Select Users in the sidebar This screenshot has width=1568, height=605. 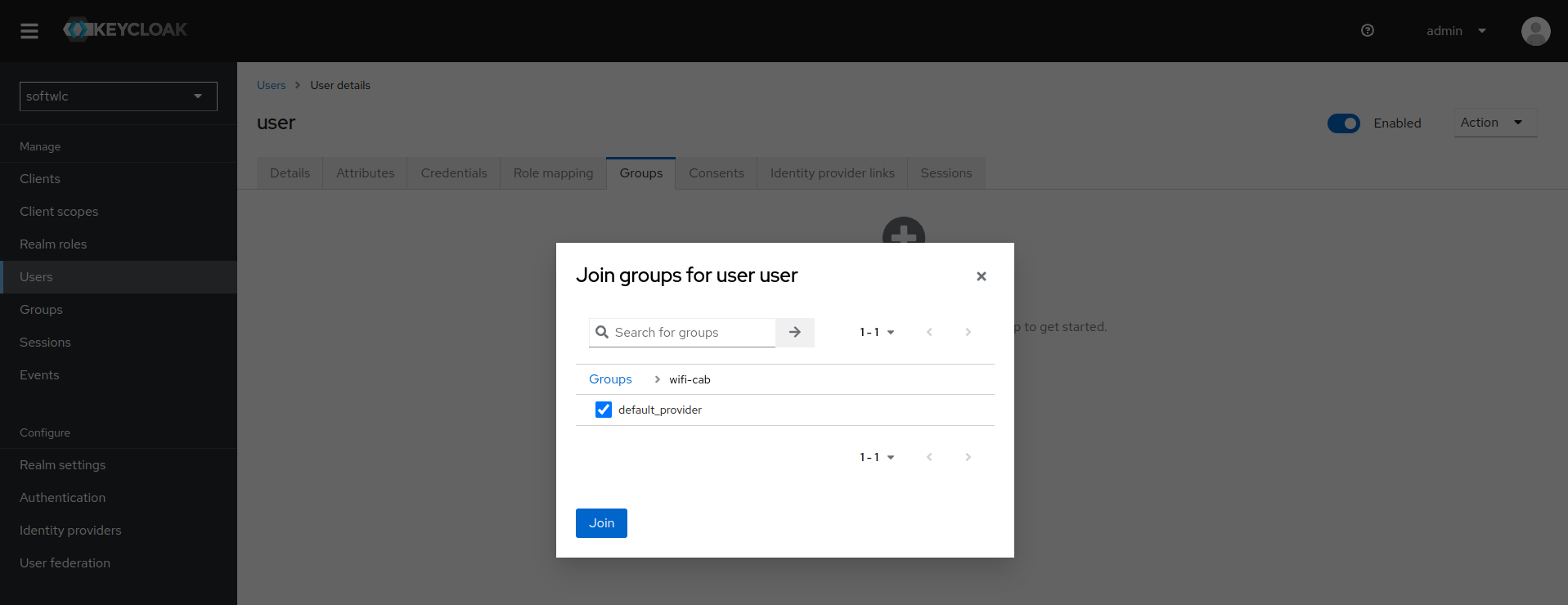[119, 277]
